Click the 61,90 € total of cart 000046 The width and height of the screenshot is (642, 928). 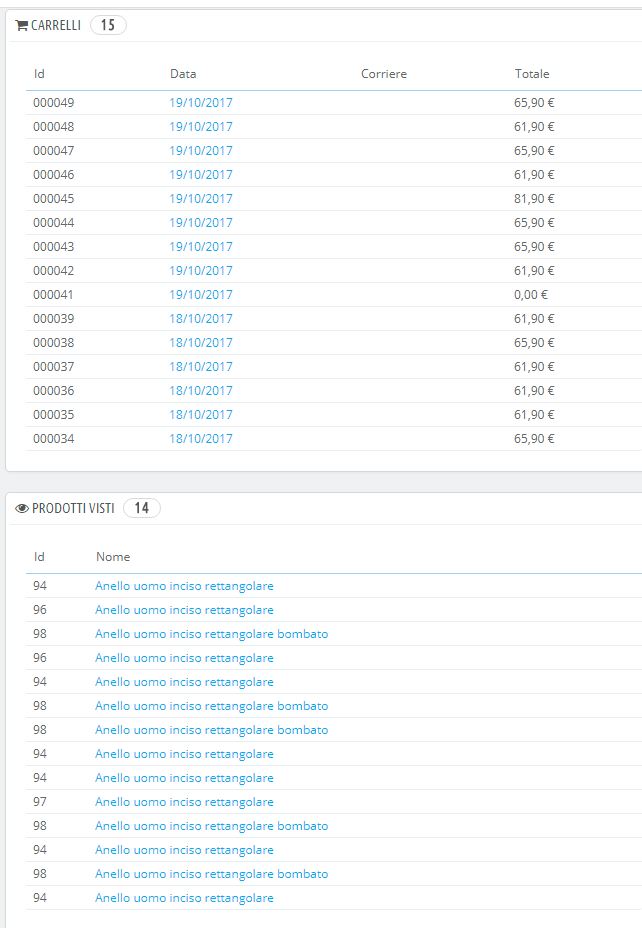click(x=534, y=175)
